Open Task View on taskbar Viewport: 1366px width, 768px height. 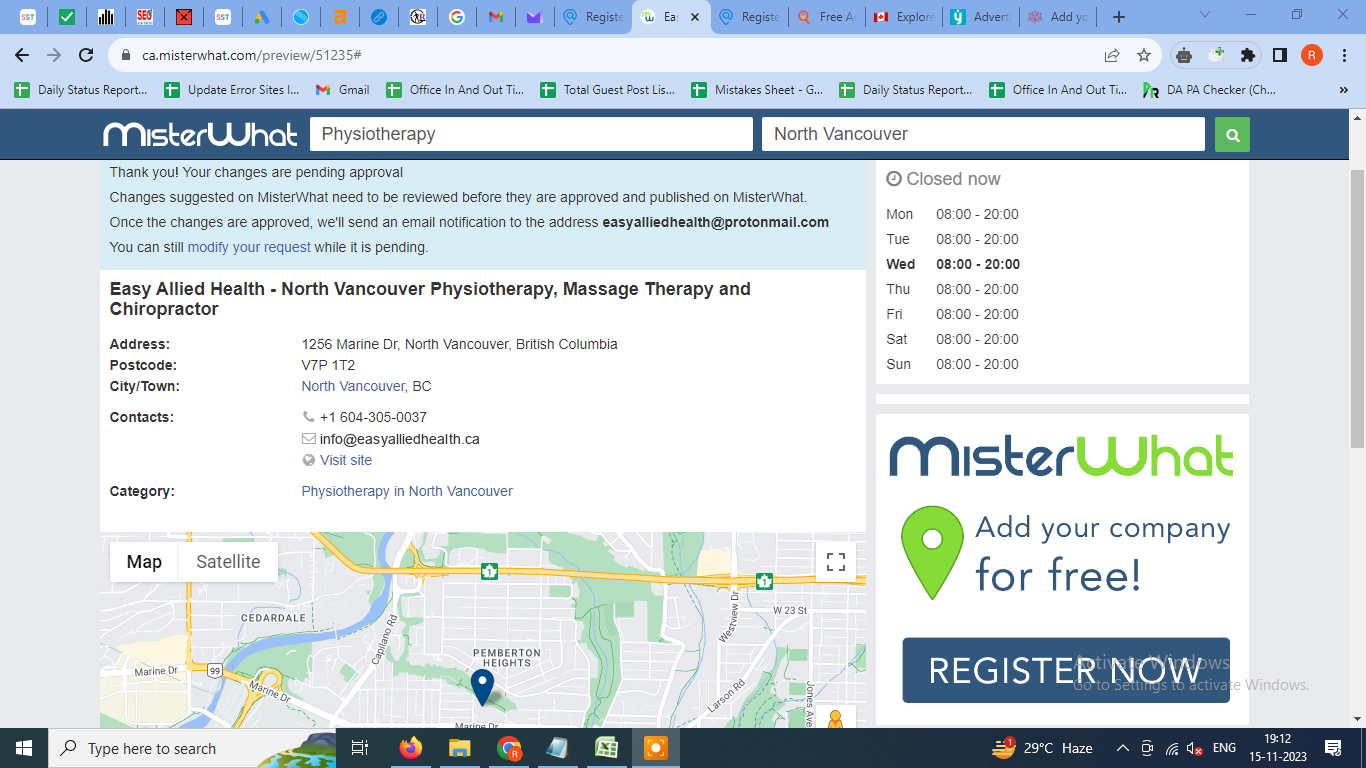(x=360, y=748)
